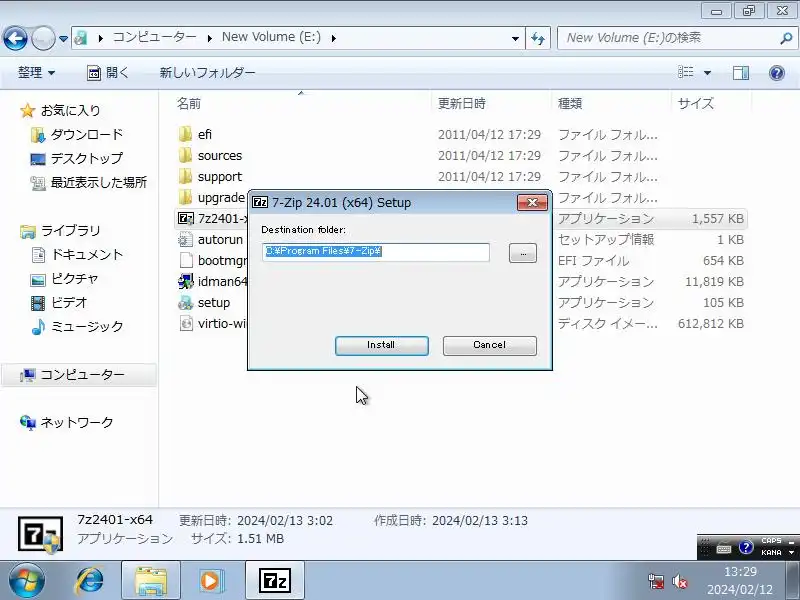Select the virtio-win disk image file
Screen dimensions: 800x600
coord(212,323)
